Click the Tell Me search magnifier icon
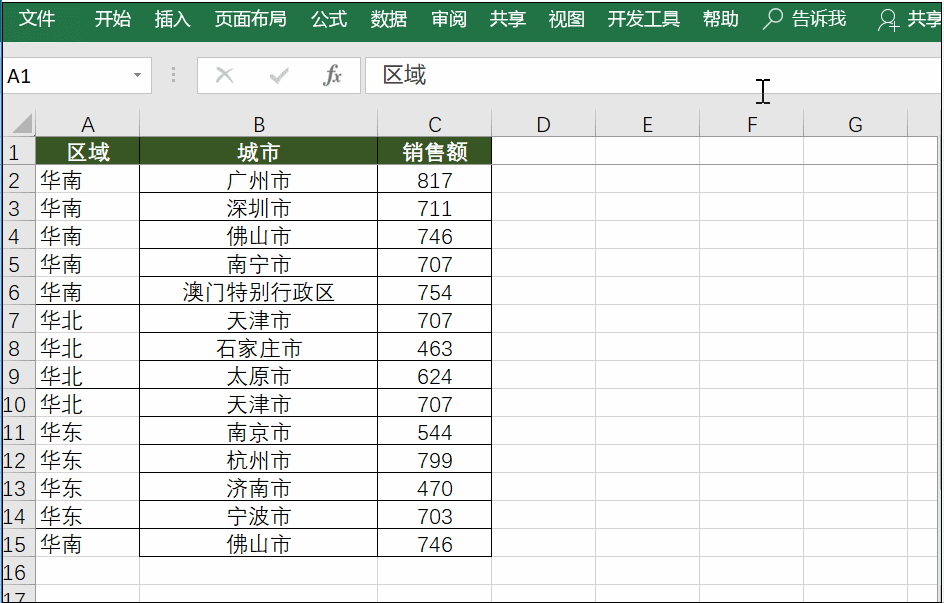Viewport: 944px width, 603px height. (x=772, y=19)
